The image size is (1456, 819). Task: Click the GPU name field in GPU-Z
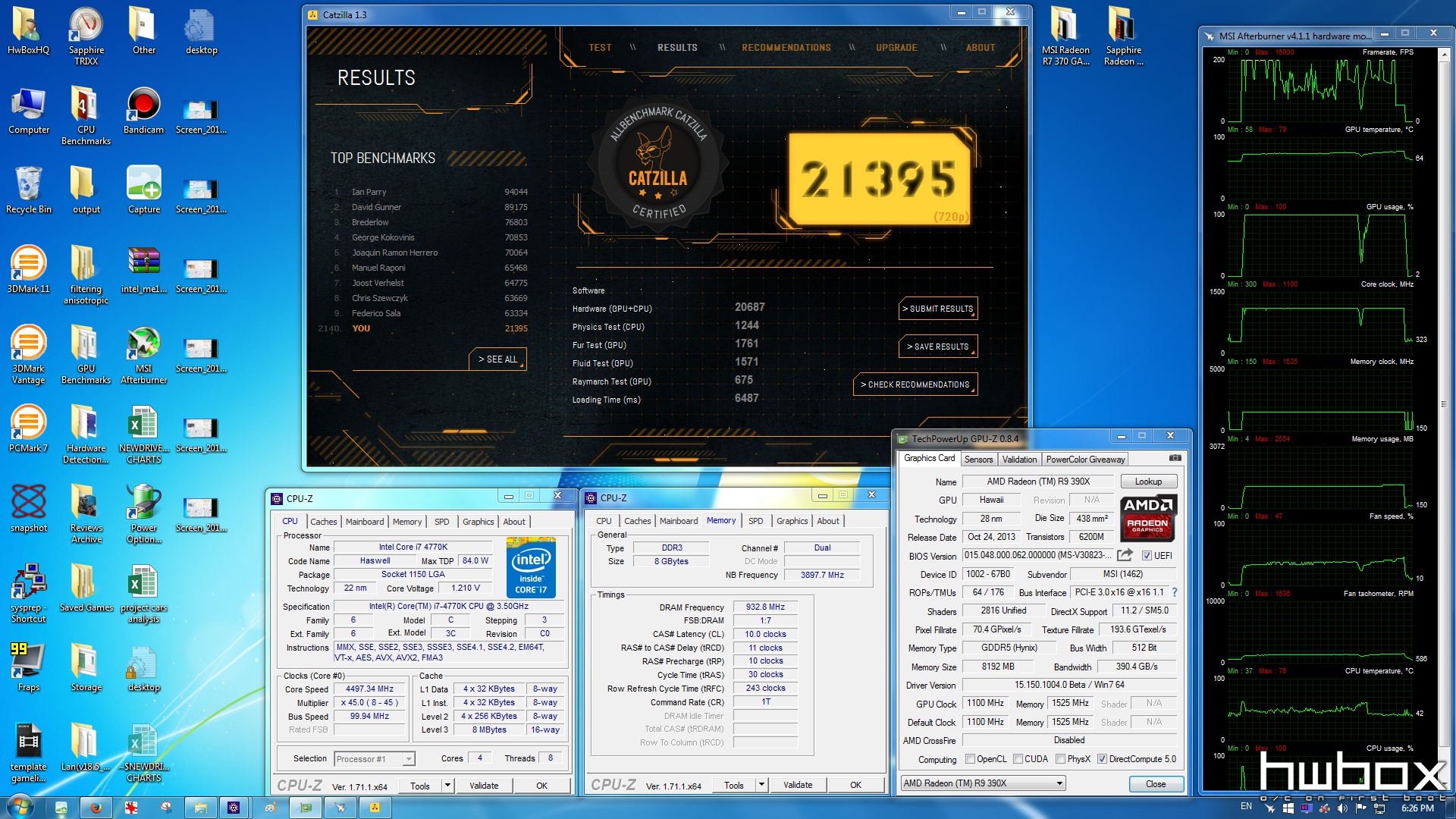point(1037,482)
